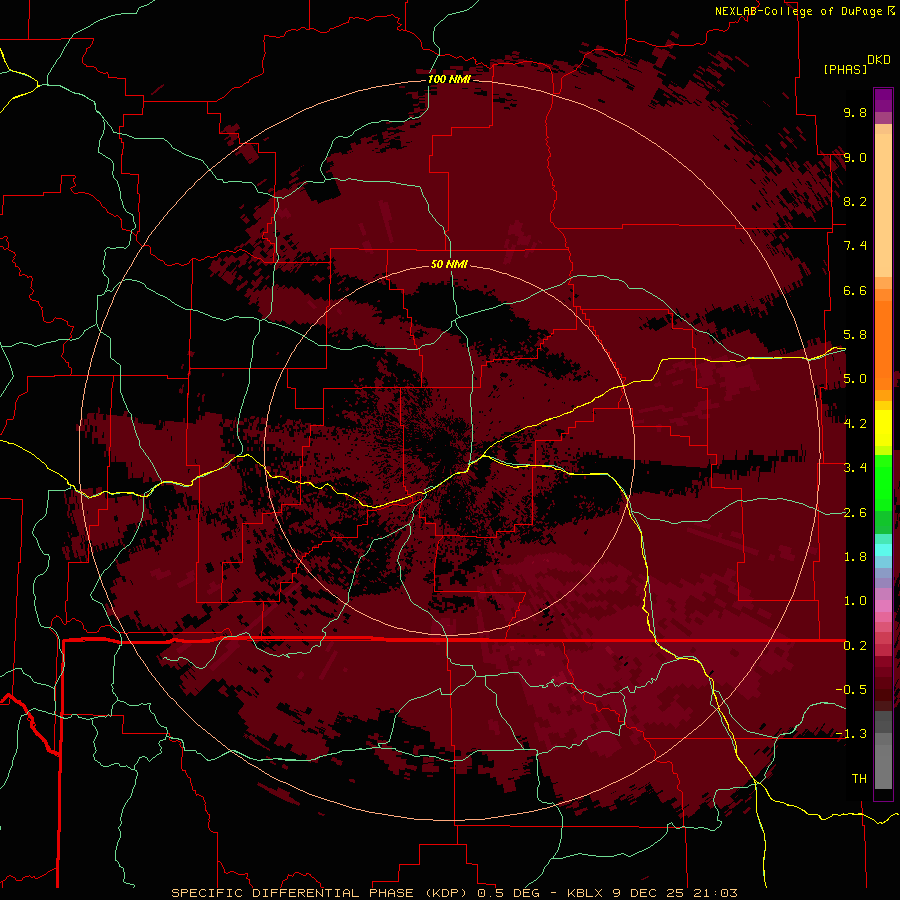Image resolution: width=900 pixels, height=900 pixels.
Task: Click the -1.3 value on color scale
Action: pyautogui.click(x=851, y=734)
